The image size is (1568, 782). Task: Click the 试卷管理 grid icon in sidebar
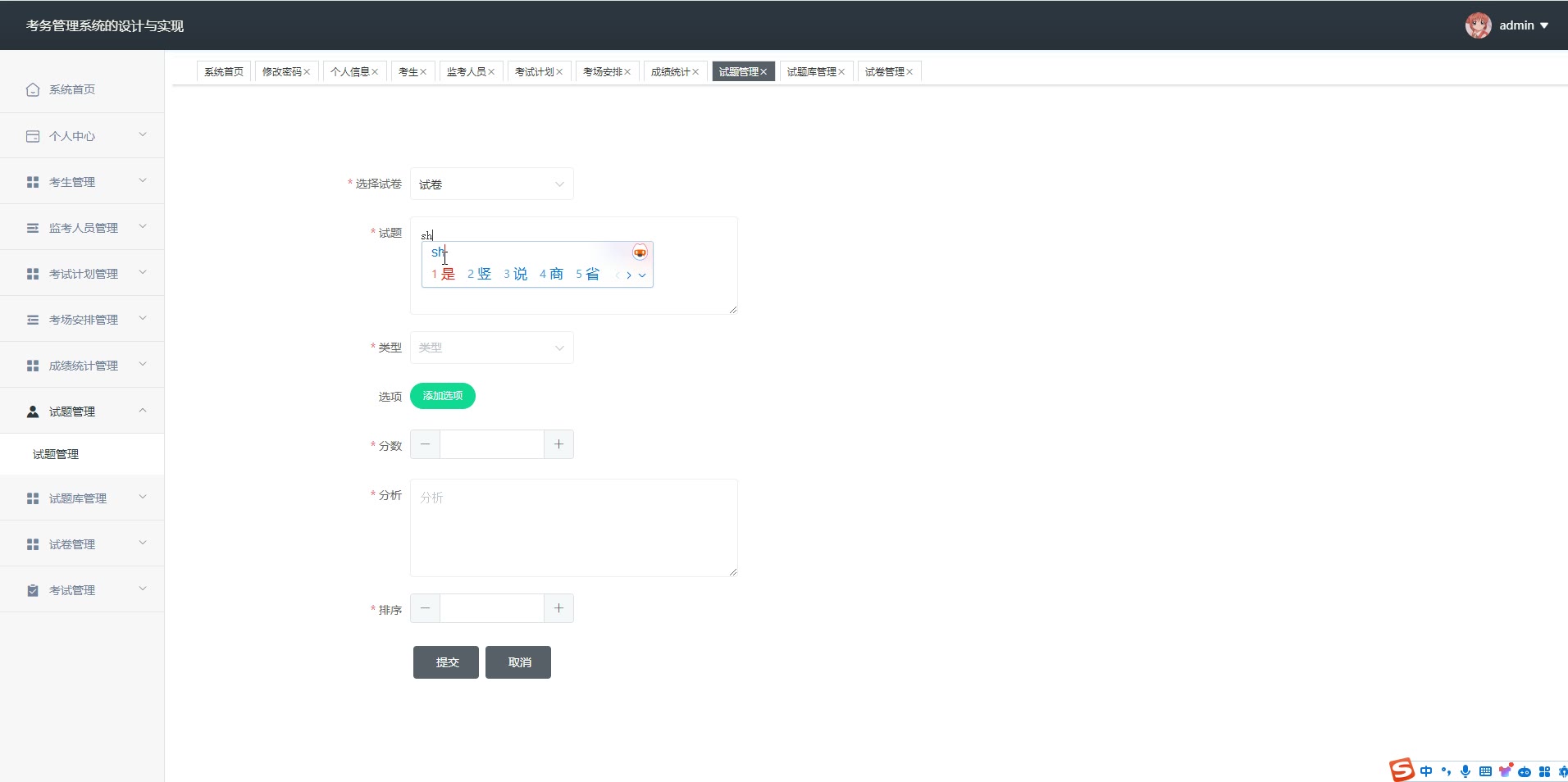33,544
